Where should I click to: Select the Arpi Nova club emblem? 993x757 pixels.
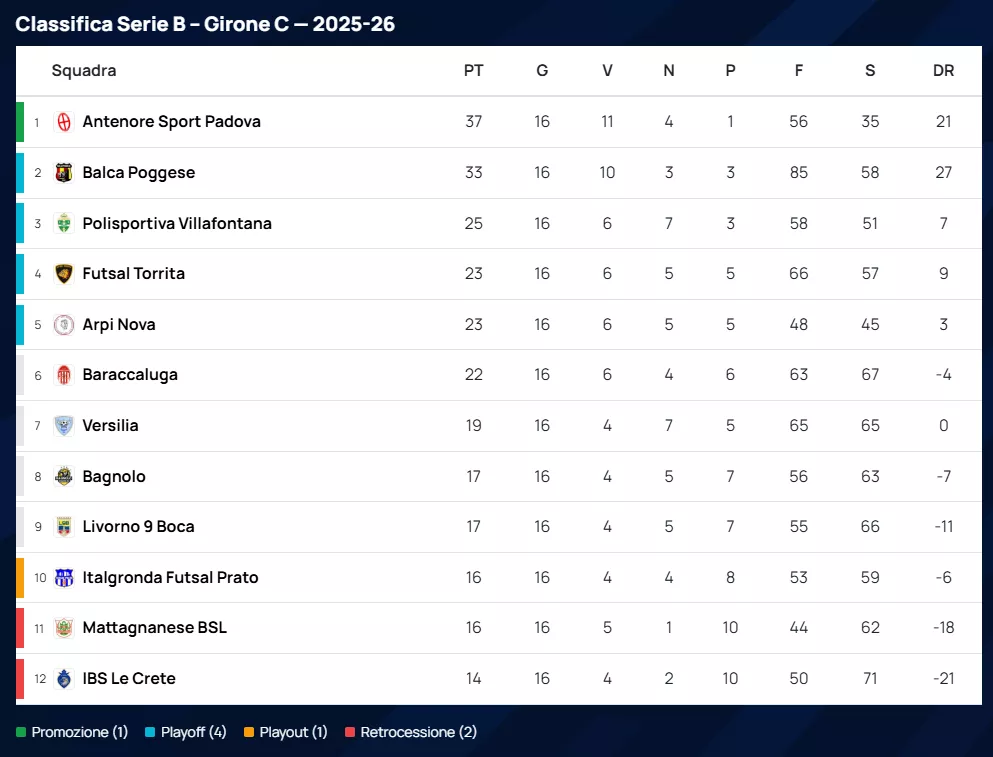click(64, 325)
